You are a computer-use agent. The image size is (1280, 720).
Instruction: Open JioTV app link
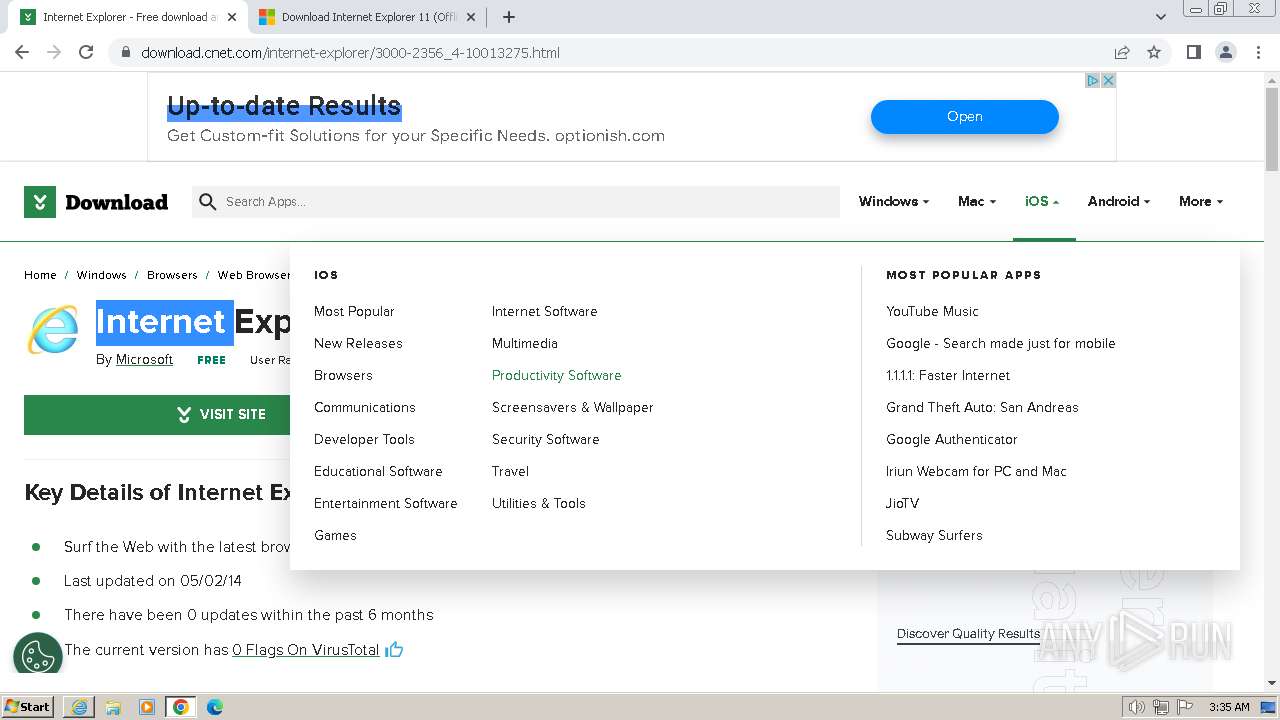[x=902, y=503]
